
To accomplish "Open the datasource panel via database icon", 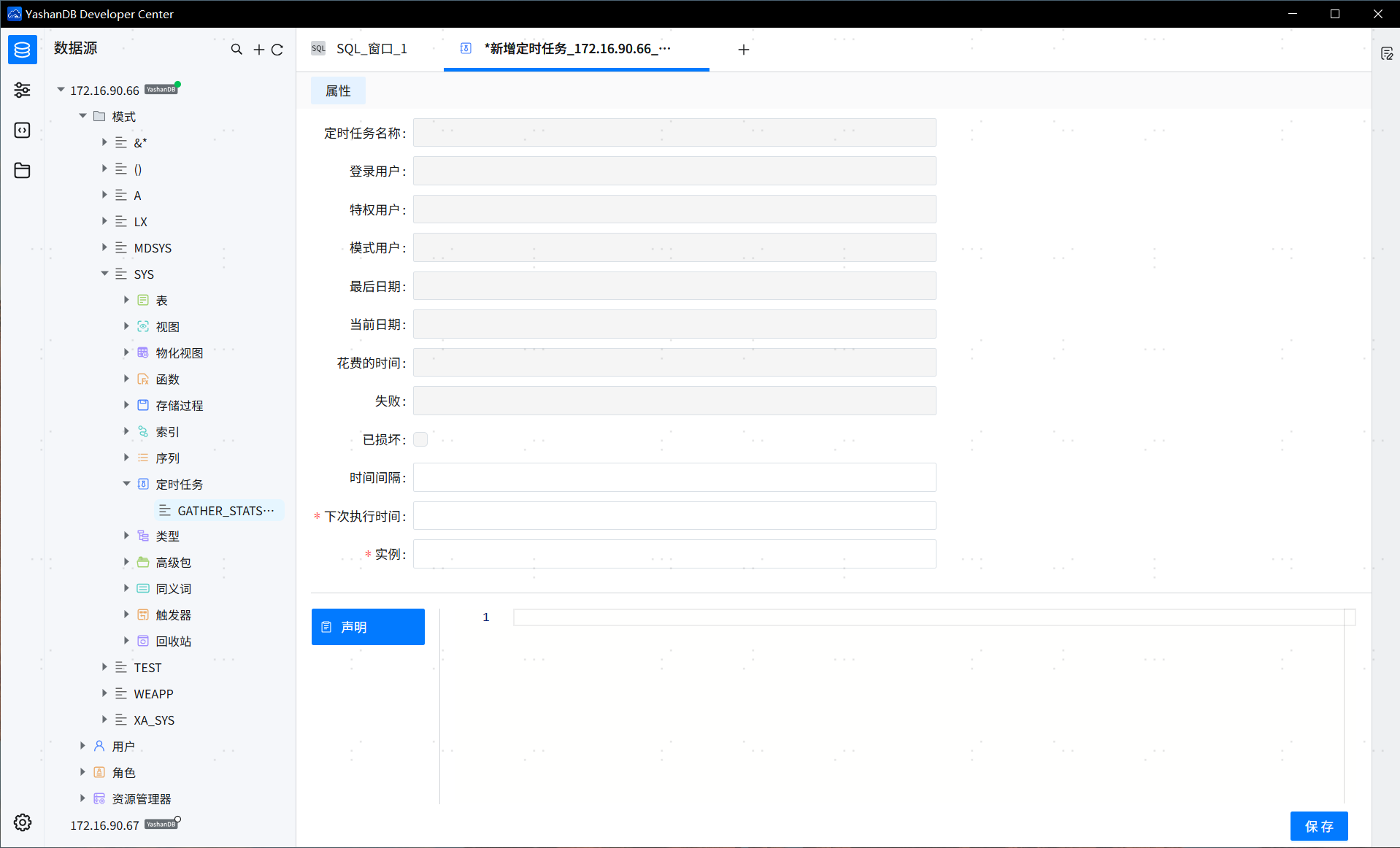I will click(x=22, y=49).
